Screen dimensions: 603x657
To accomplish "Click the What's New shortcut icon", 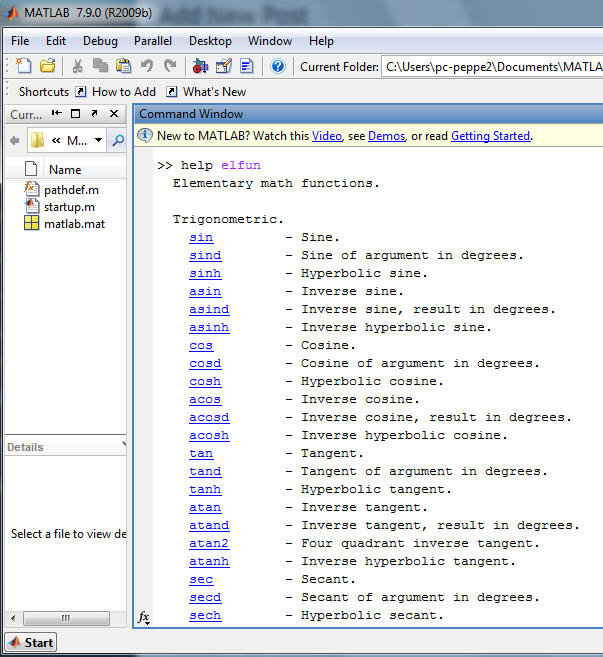I will [x=171, y=91].
